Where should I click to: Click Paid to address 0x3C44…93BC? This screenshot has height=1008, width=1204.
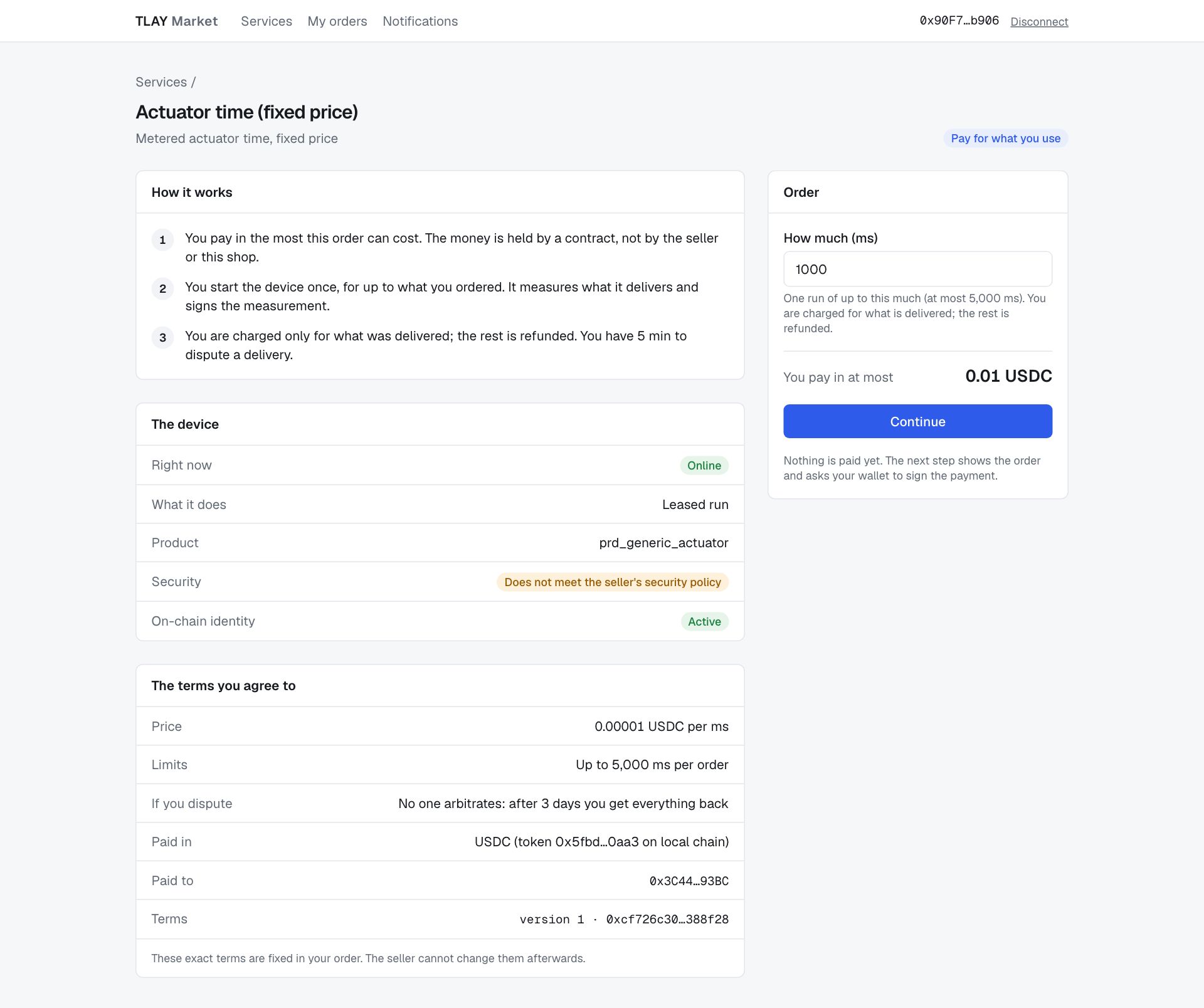click(x=689, y=881)
